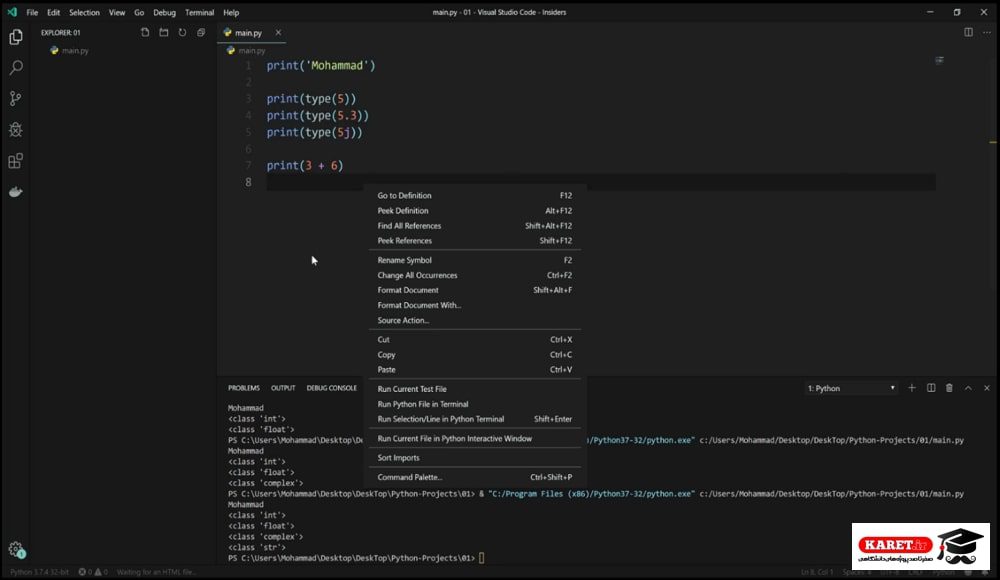The image size is (1000, 580).
Task: Choose Copy in context menu
Action: coord(474,355)
